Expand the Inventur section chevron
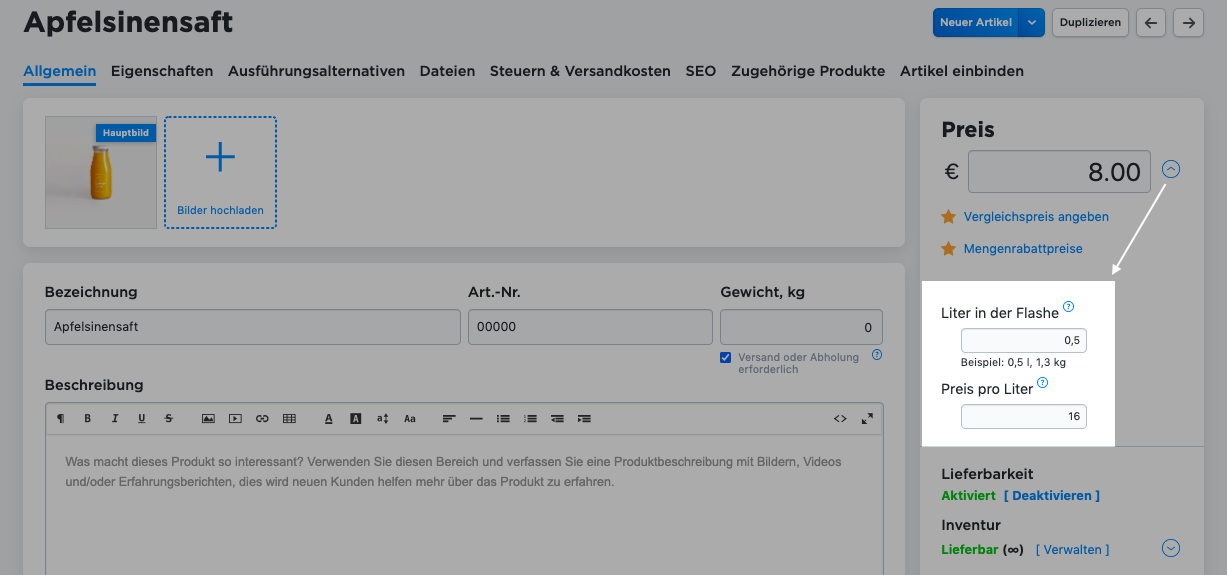 coord(1171,548)
